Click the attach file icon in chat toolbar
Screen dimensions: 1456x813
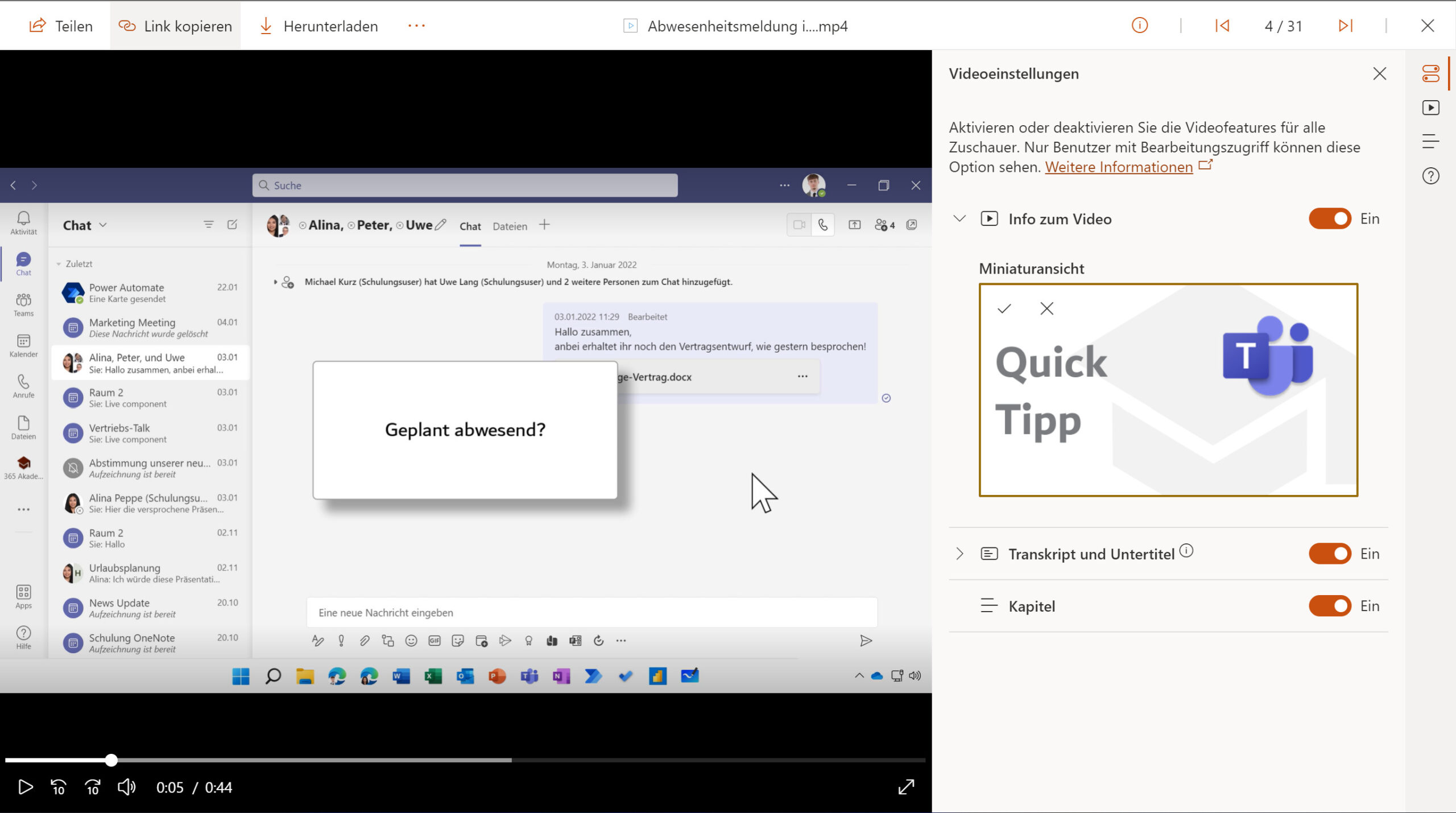coord(365,641)
